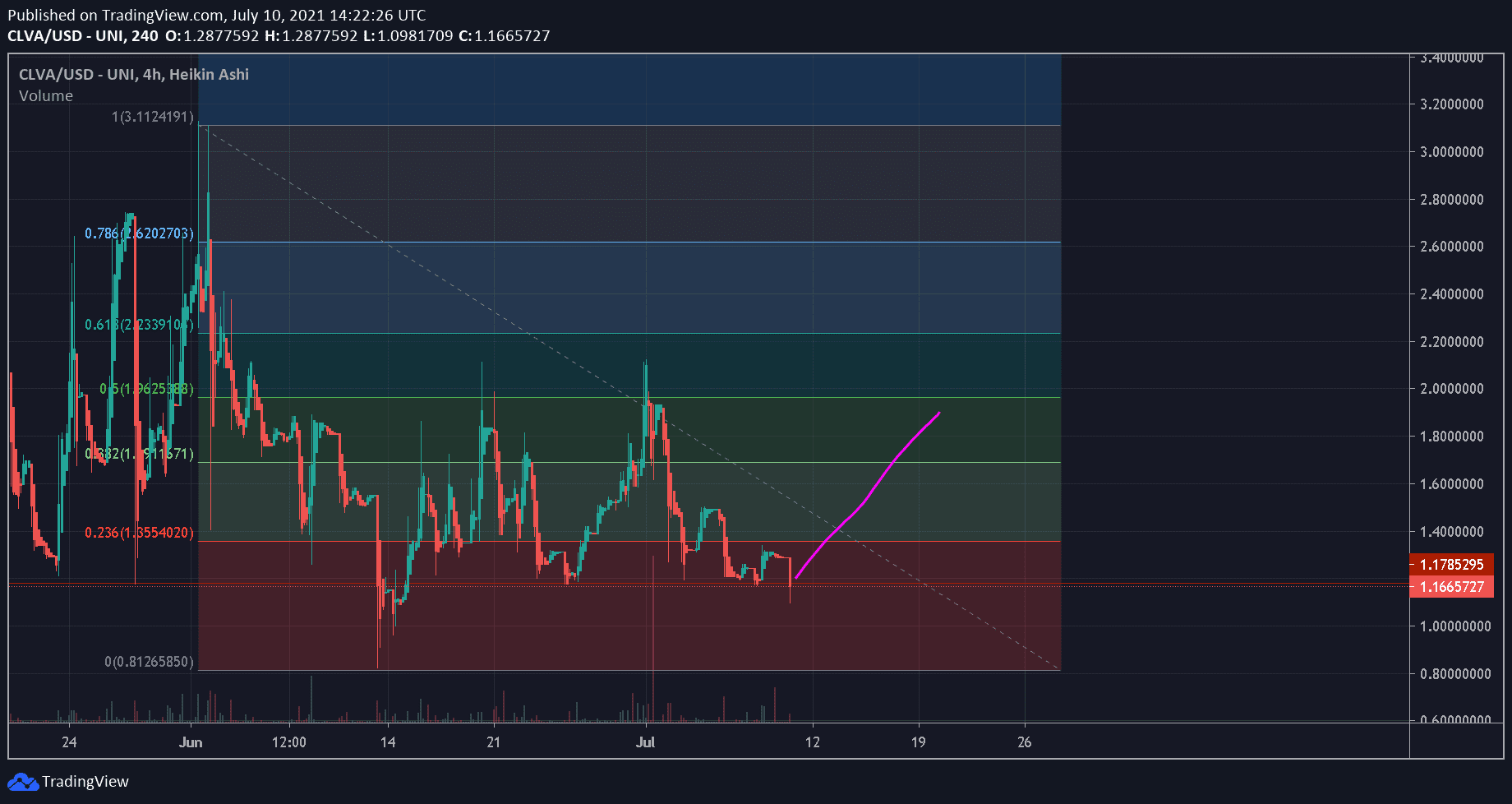Viewport: 1512px width, 804px height.
Task: Click the Jul marker on the time axis
Action: tap(646, 742)
